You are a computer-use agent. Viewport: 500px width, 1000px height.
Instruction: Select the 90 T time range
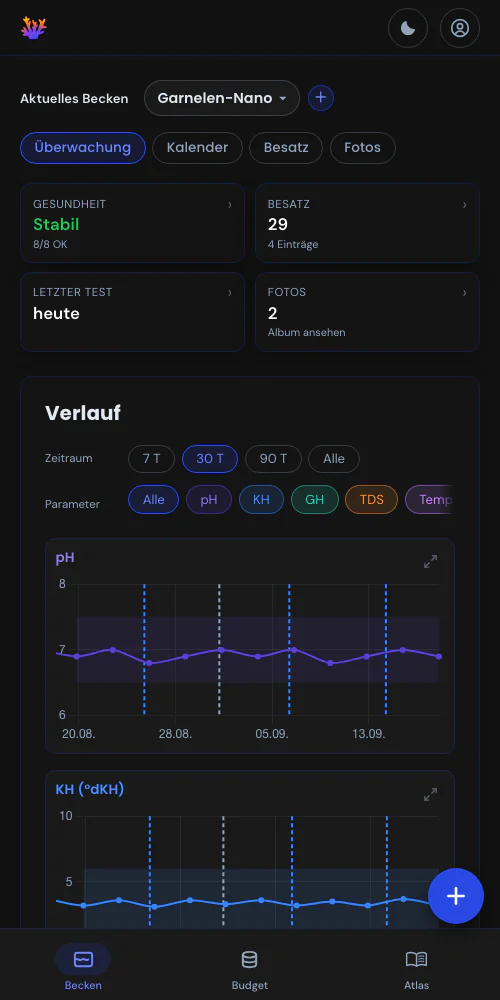coord(273,459)
